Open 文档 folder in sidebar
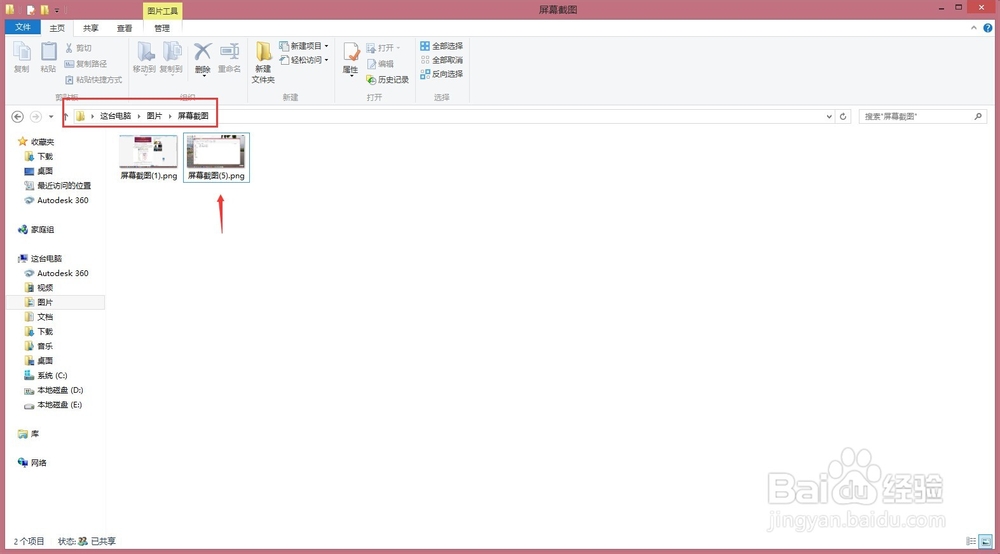Screen dimensions: 1000x554 [x=38, y=317]
